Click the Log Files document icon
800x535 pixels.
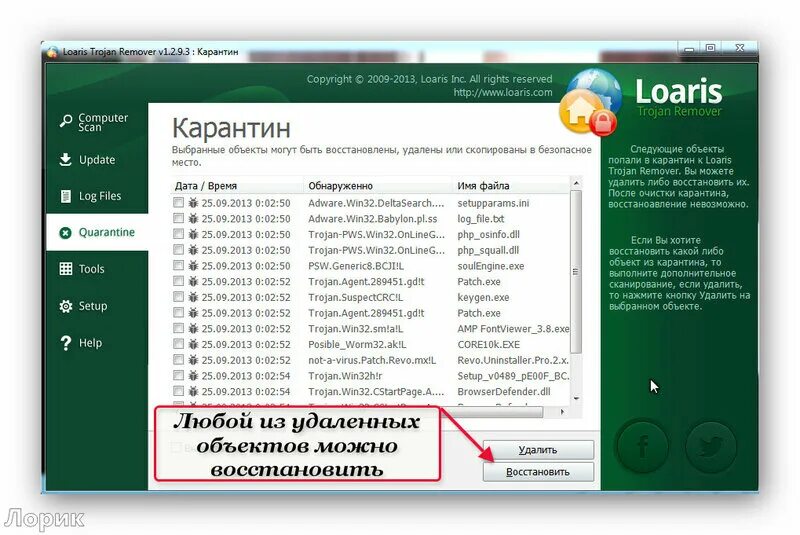coord(65,196)
